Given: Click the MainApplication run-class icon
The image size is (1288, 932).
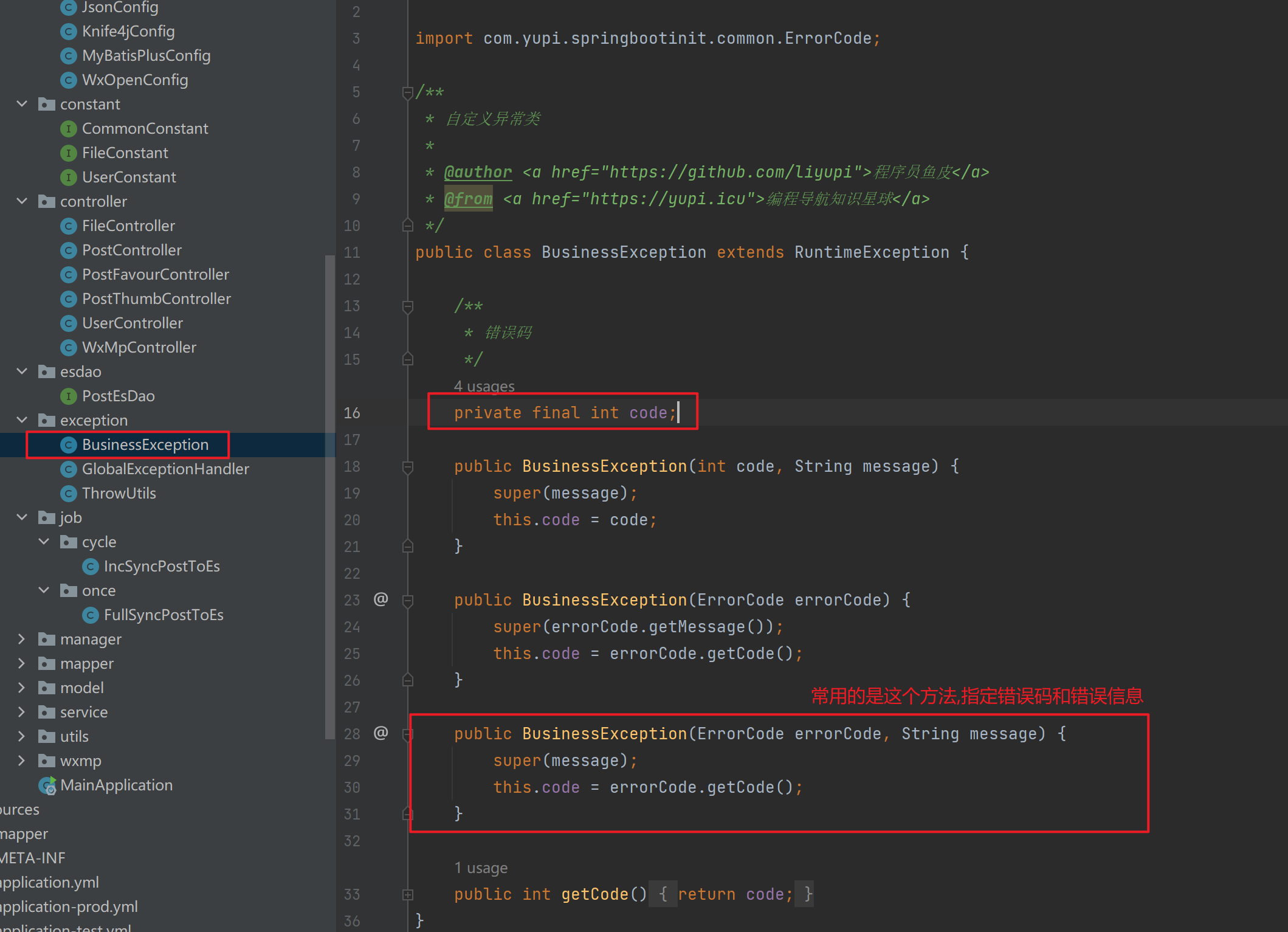Looking at the screenshot, I should click(47, 785).
